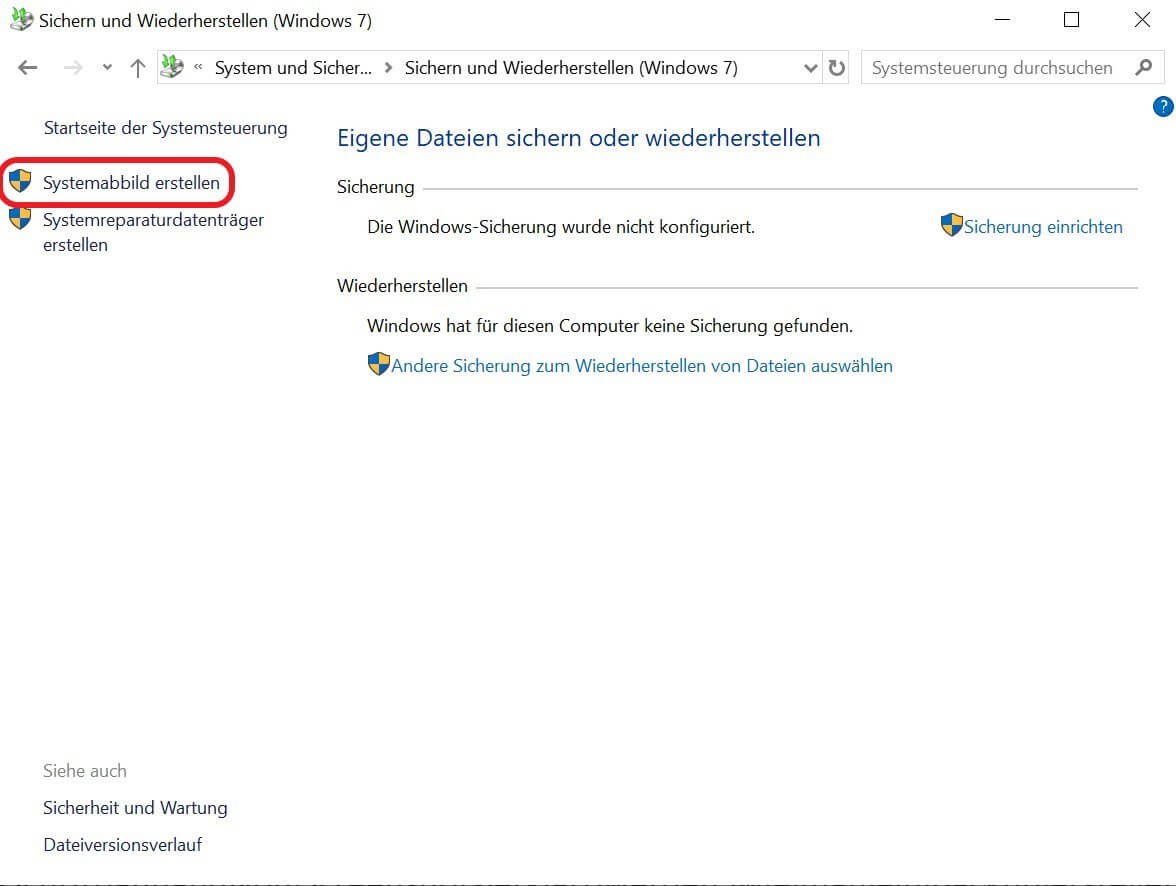Viewport: 1176px width, 886px height.
Task: Go up one folder level
Action: pyautogui.click(x=137, y=68)
